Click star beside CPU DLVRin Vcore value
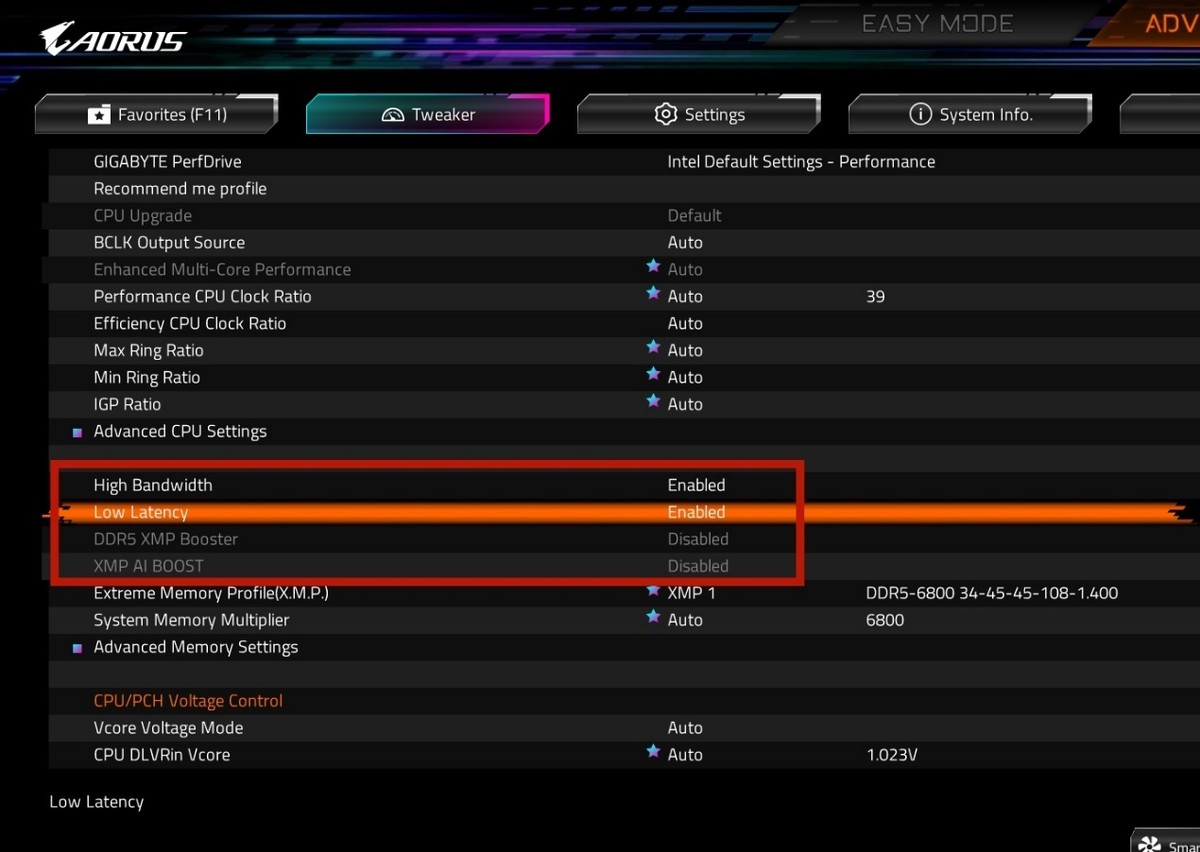This screenshot has height=852, width=1200. point(653,753)
